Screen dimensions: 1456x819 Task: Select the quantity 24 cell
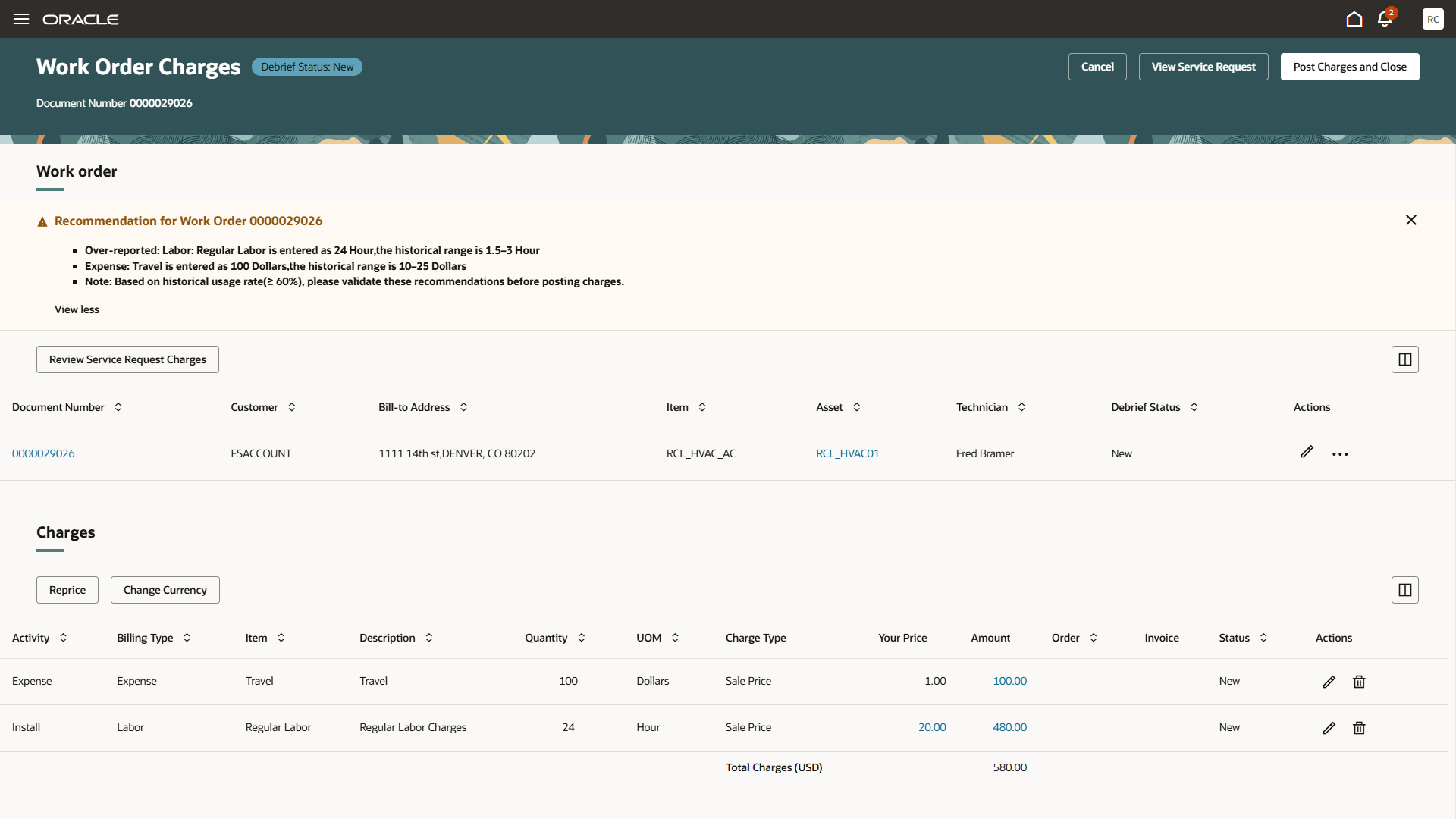coord(569,727)
